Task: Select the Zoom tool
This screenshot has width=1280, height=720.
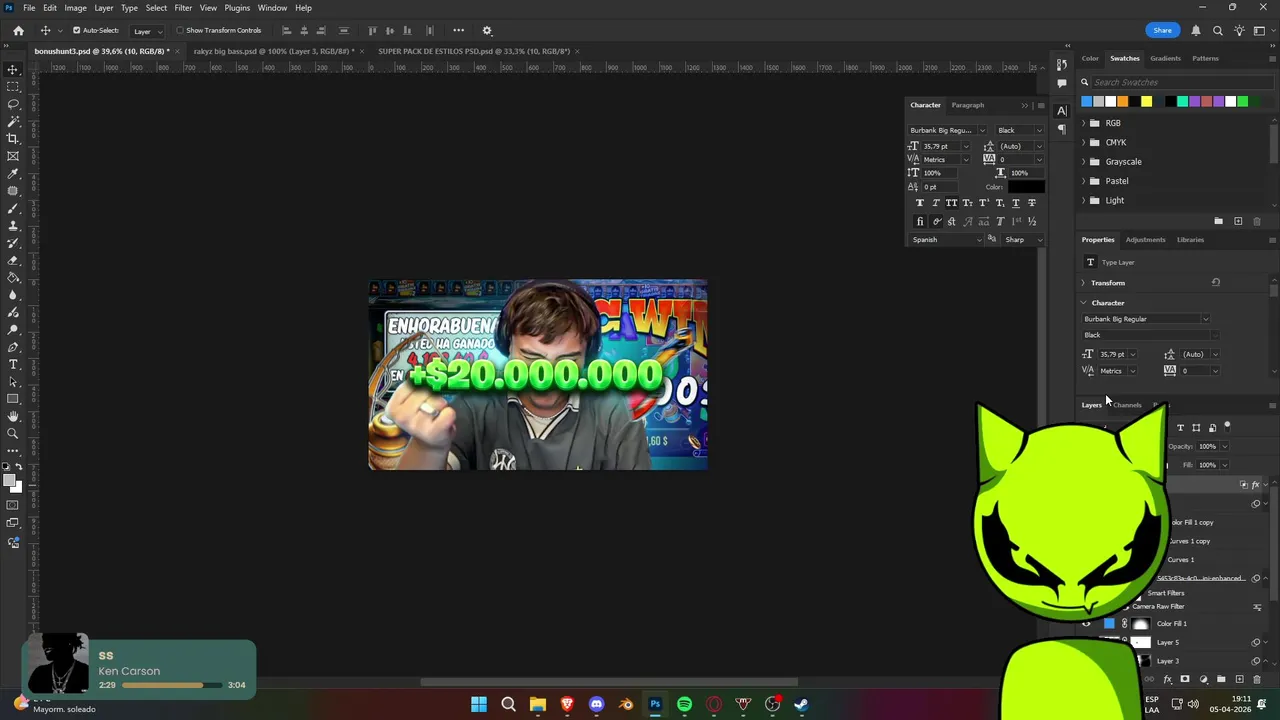Action: pos(13,433)
